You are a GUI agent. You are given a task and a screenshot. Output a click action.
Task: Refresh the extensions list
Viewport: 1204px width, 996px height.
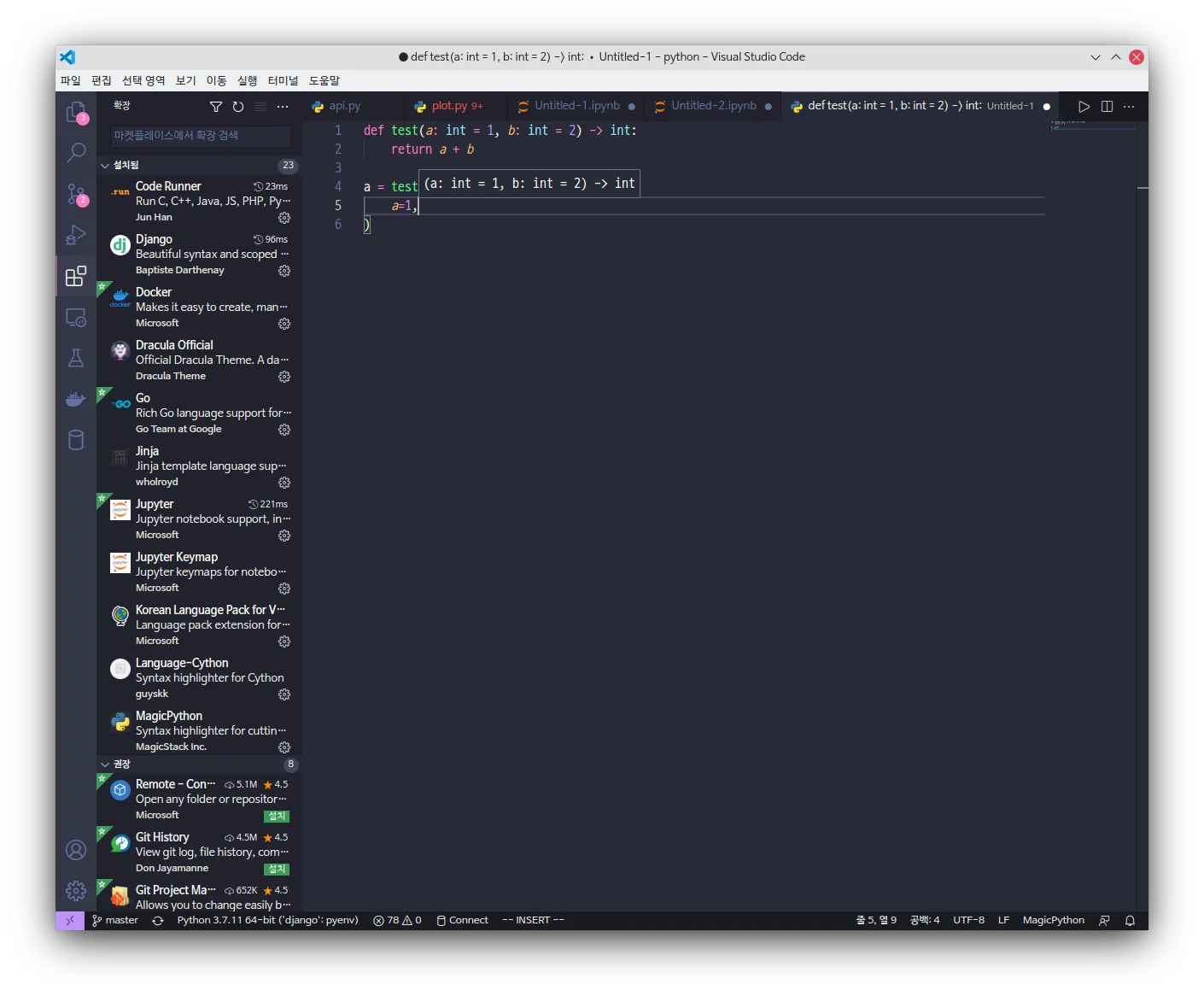(x=238, y=107)
